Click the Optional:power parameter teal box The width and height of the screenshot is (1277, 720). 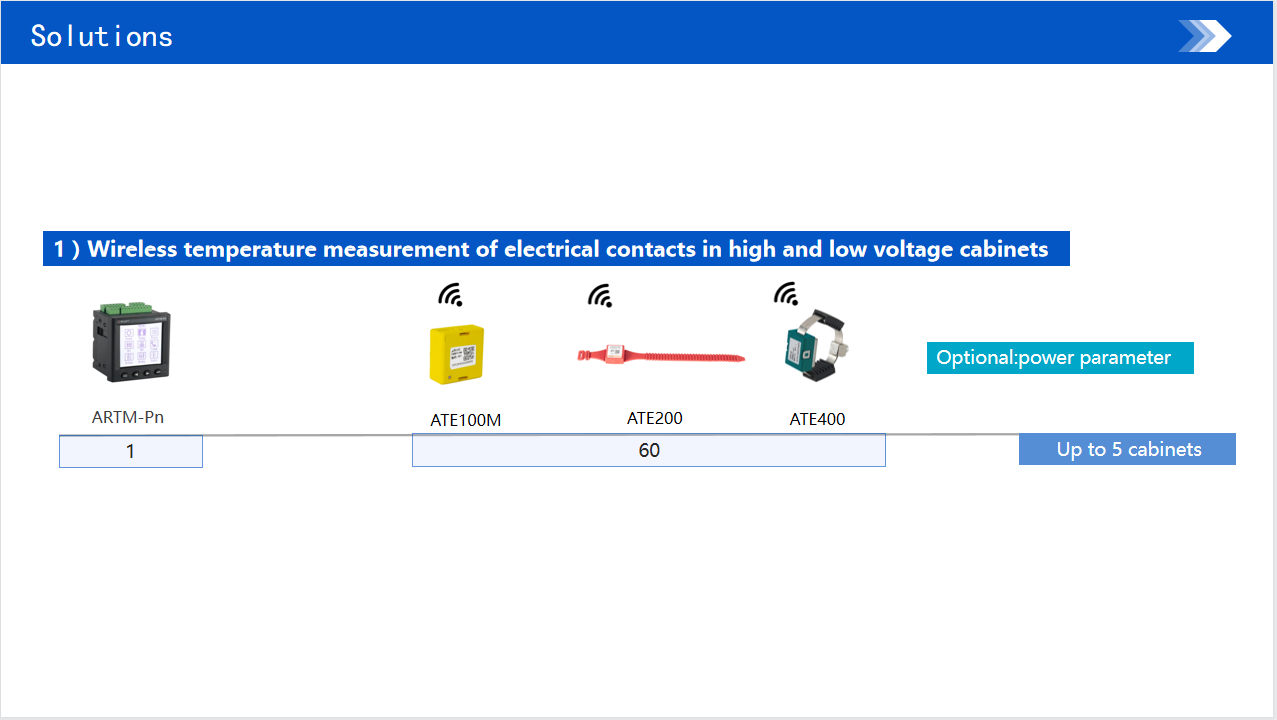1060,358
